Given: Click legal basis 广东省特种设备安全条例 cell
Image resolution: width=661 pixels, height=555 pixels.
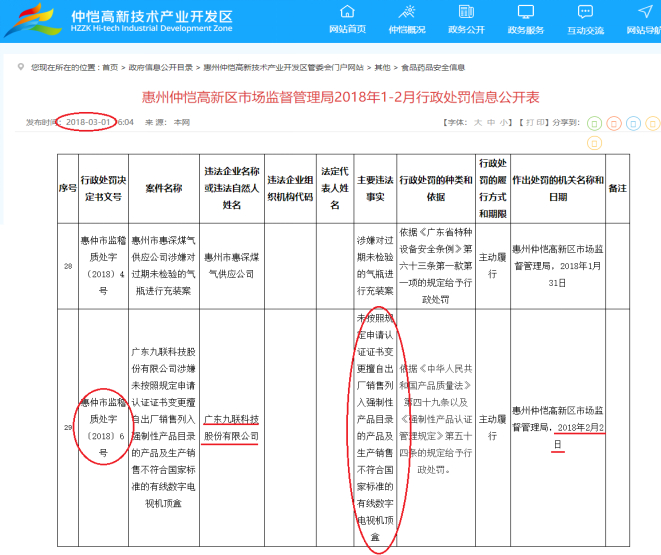Looking at the screenshot, I should tap(436, 265).
